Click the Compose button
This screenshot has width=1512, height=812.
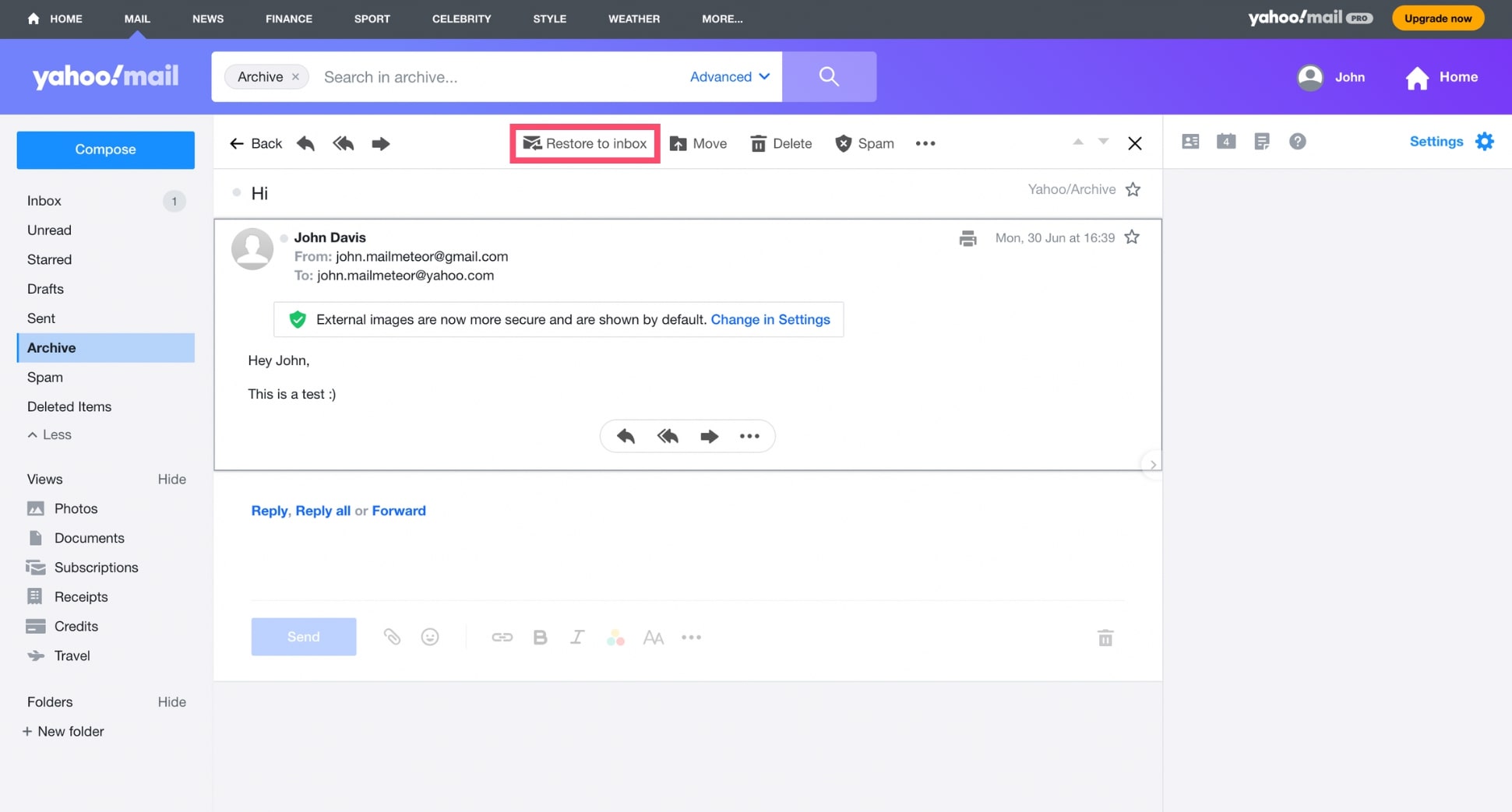pyautogui.click(x=105, y=149)
